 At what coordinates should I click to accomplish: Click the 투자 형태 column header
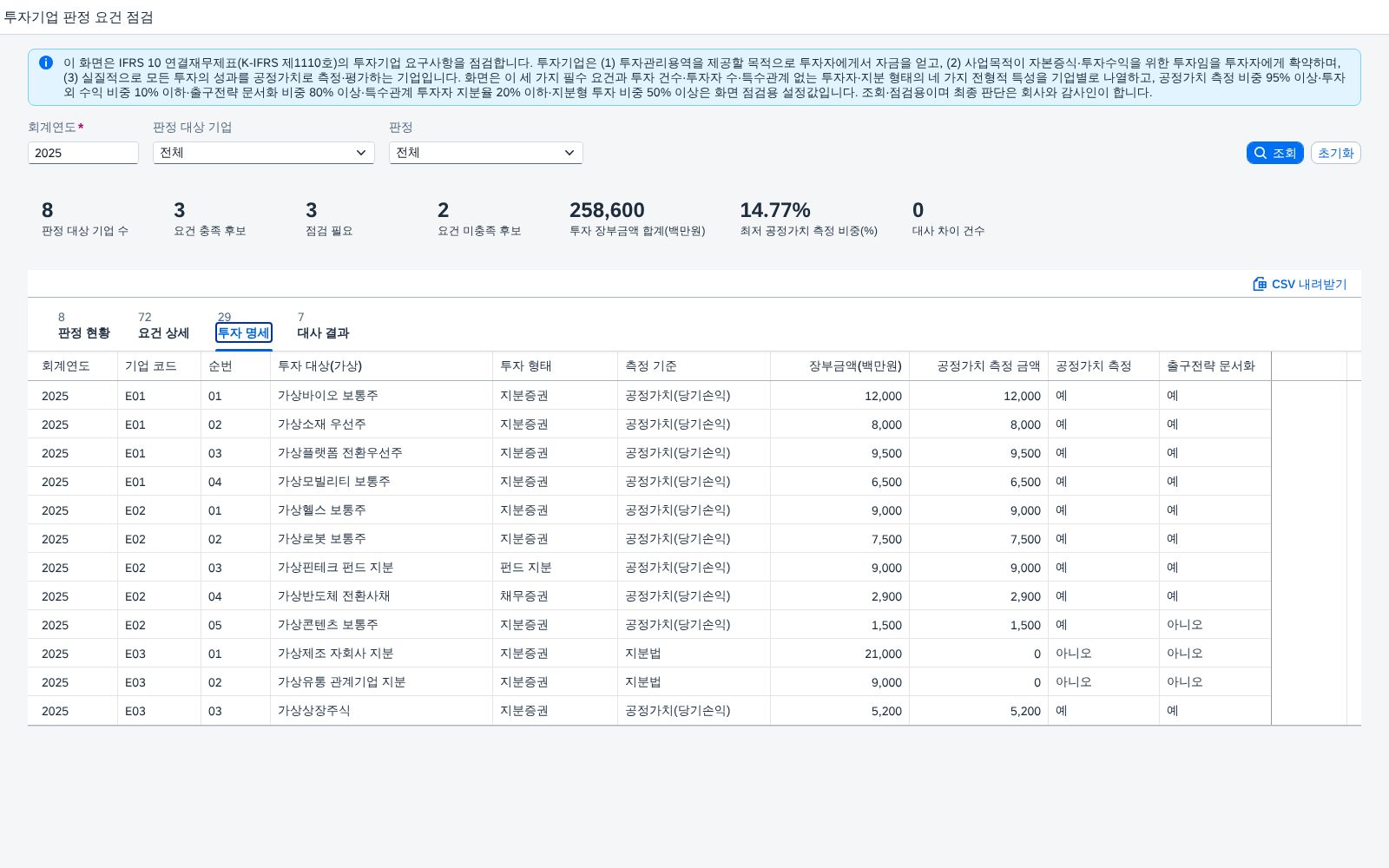(x=556, y=366)
